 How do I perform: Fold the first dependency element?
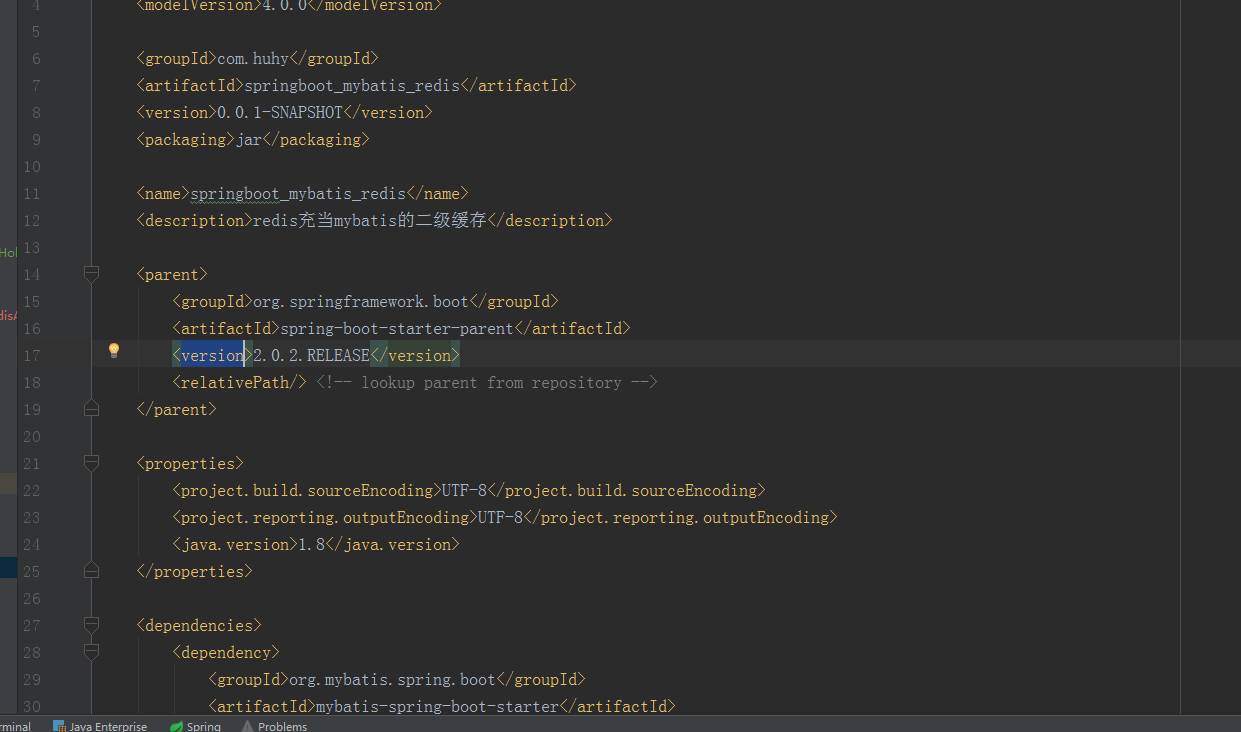92,652
